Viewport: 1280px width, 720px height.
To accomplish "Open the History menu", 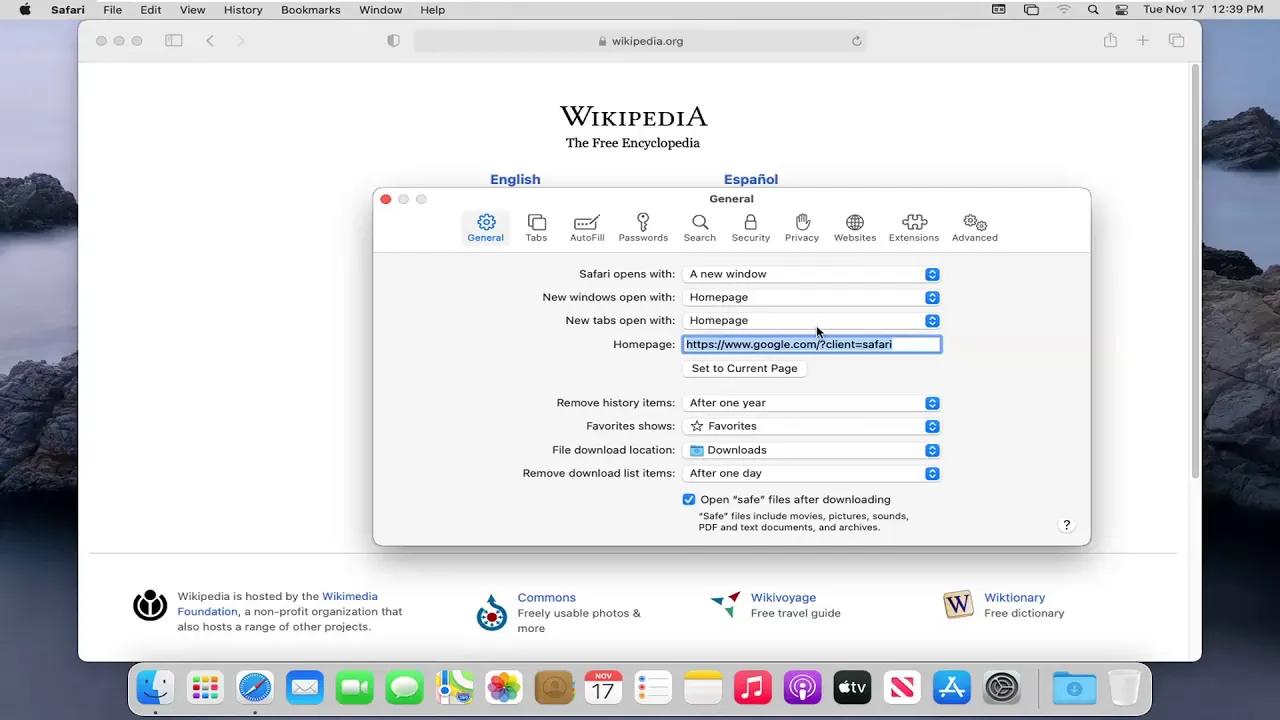I will (243, 10).
